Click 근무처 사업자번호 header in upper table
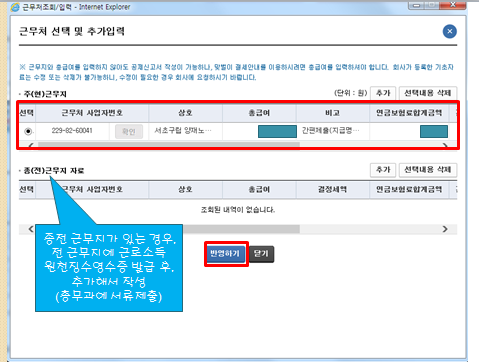This screenshot has height=362, width=479. coord(92,113)
